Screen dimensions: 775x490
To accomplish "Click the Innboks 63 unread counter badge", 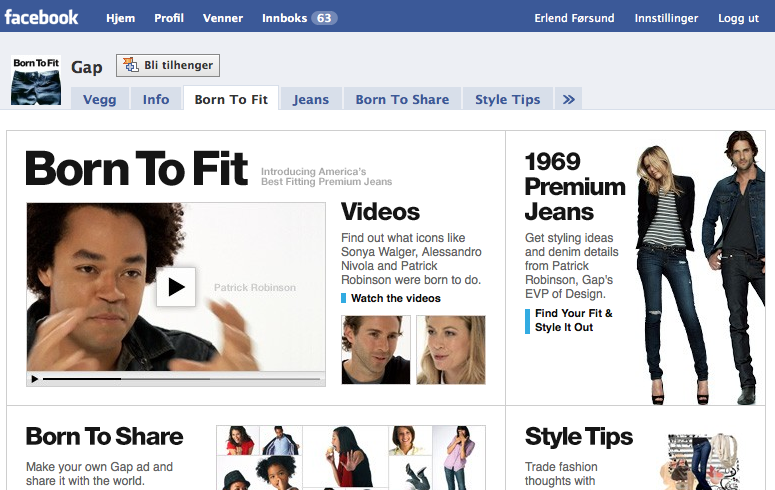I will [x=324, y=18].
